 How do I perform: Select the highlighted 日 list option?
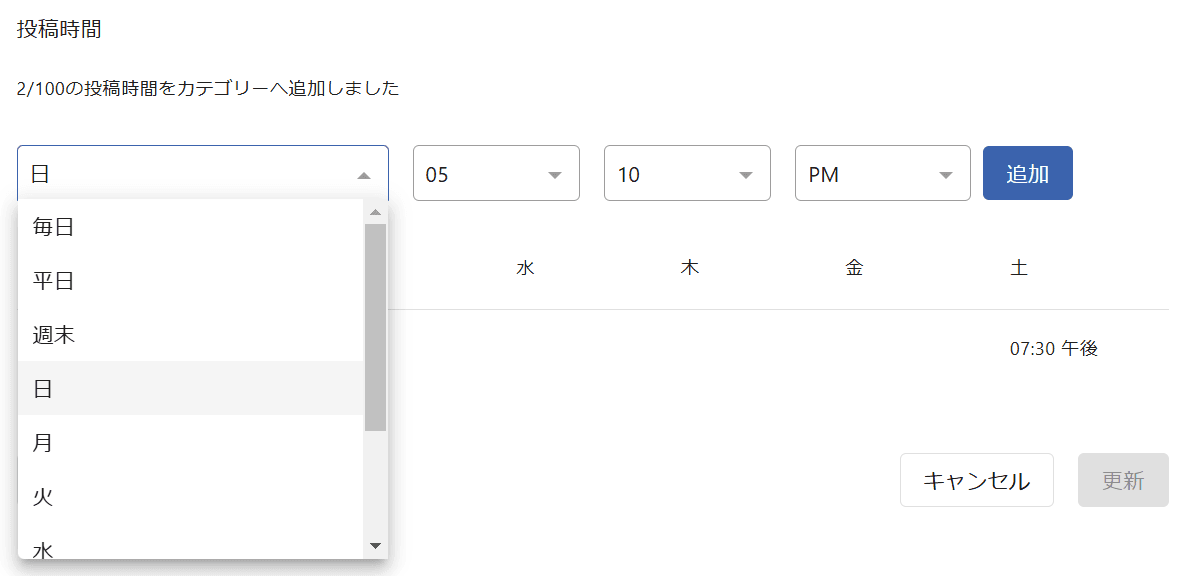[x=190, y=388]
